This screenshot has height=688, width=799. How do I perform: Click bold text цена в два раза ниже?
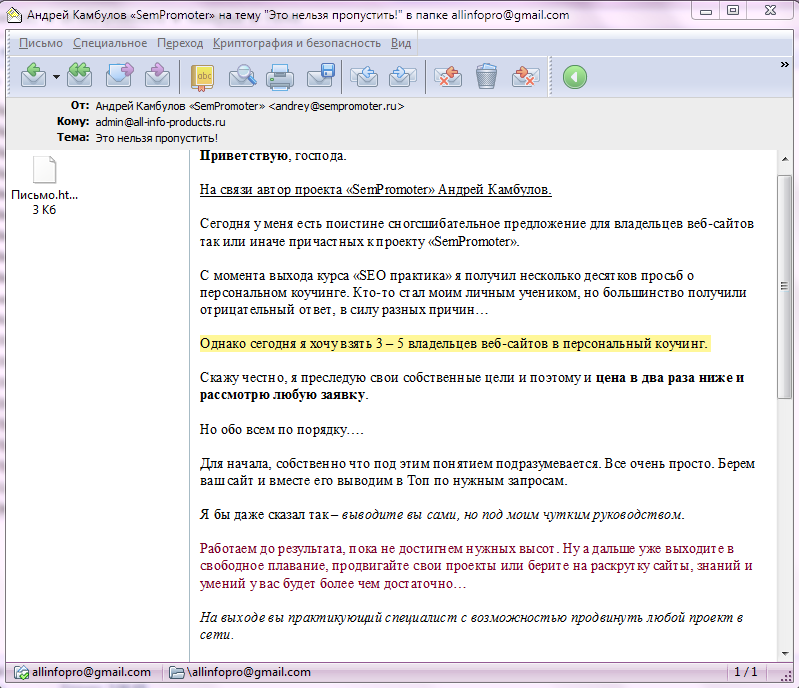click(664, 378)
